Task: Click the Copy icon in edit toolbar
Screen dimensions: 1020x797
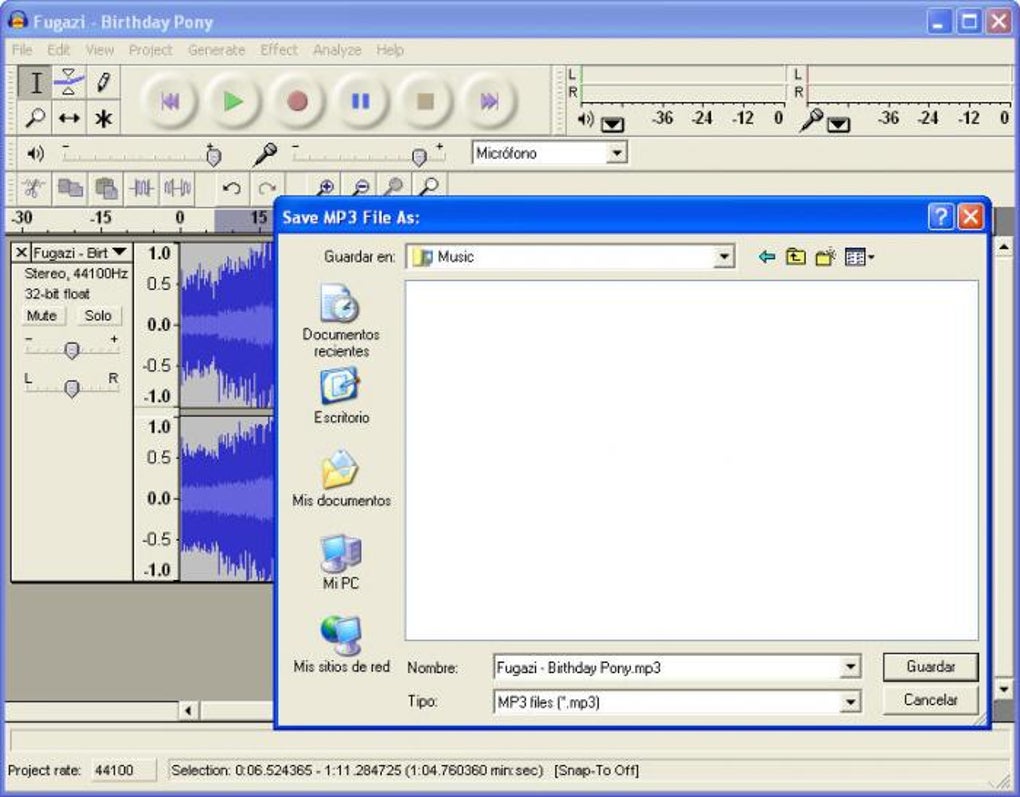Action: 70,189
